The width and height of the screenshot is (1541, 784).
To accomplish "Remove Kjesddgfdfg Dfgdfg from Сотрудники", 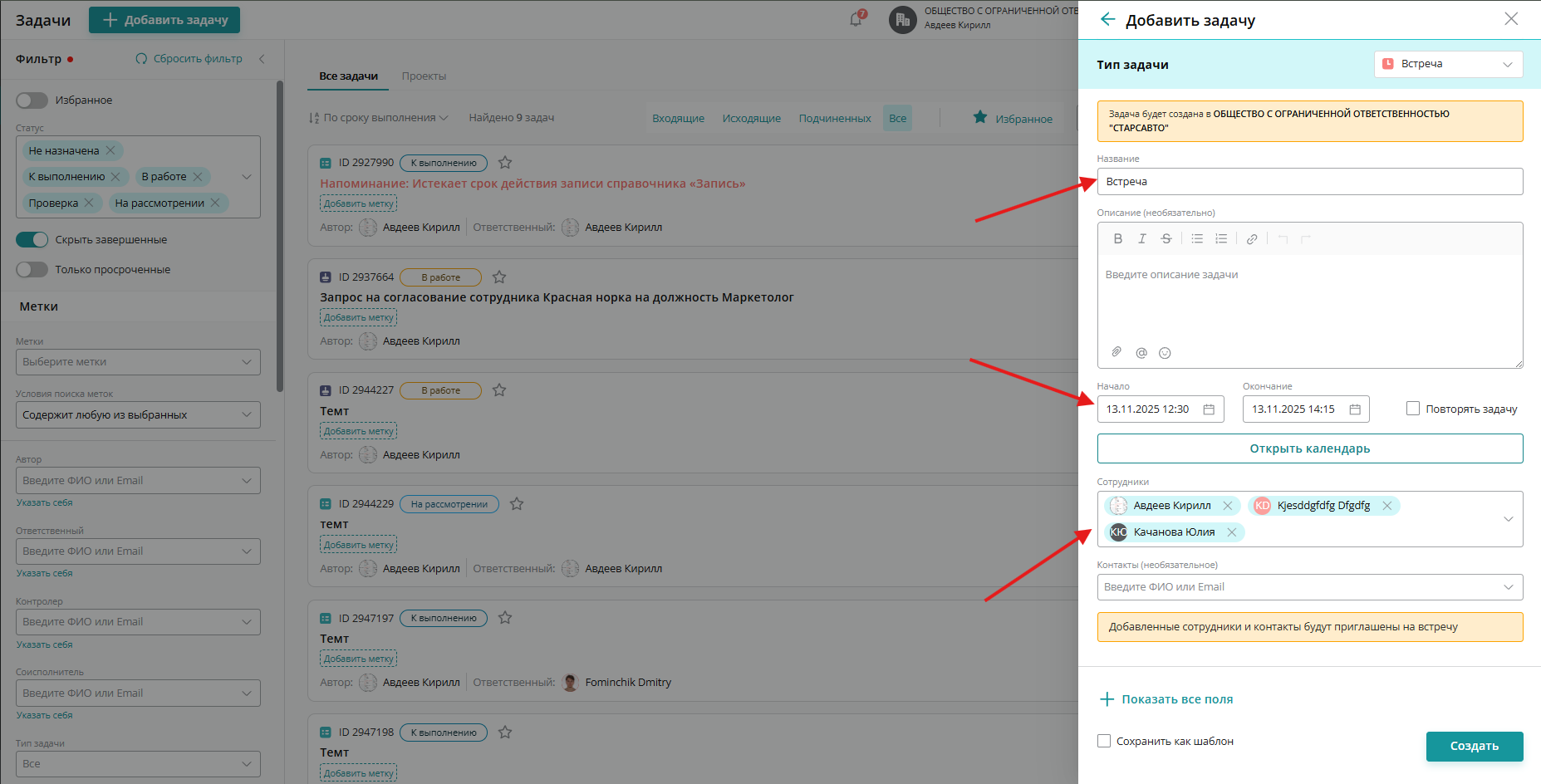I will click(1386, 506).
